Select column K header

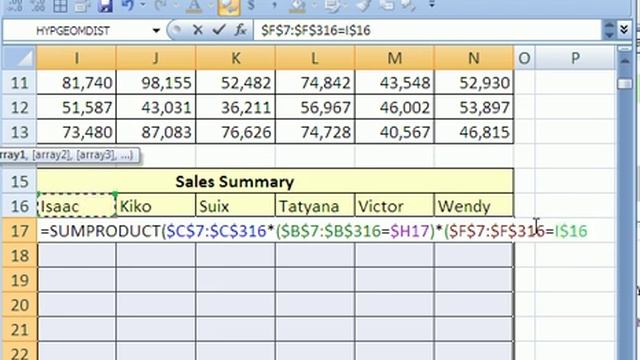pos(236,58)
